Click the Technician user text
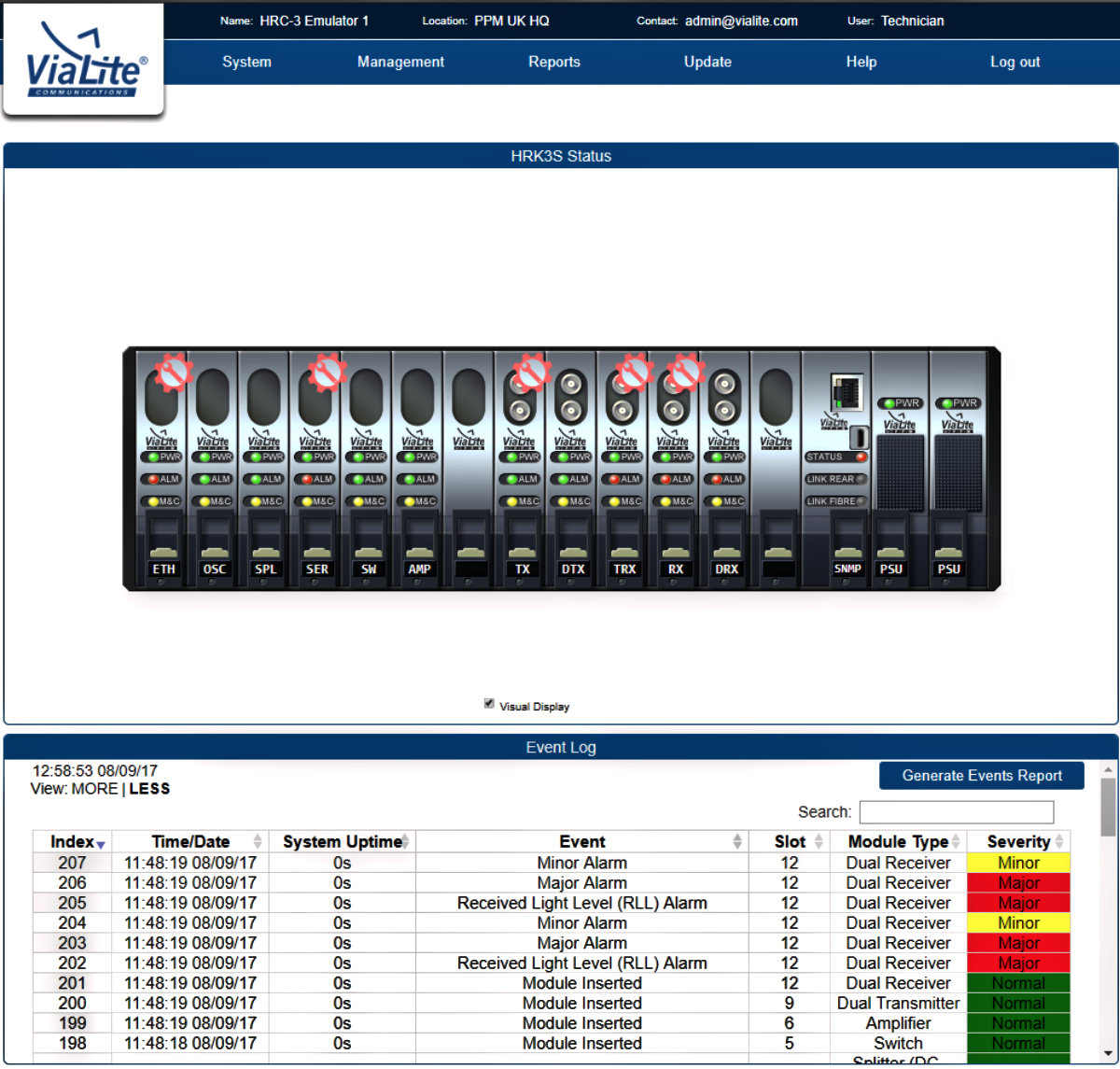The image size is (1120, 1069). [x=912, y=21]
